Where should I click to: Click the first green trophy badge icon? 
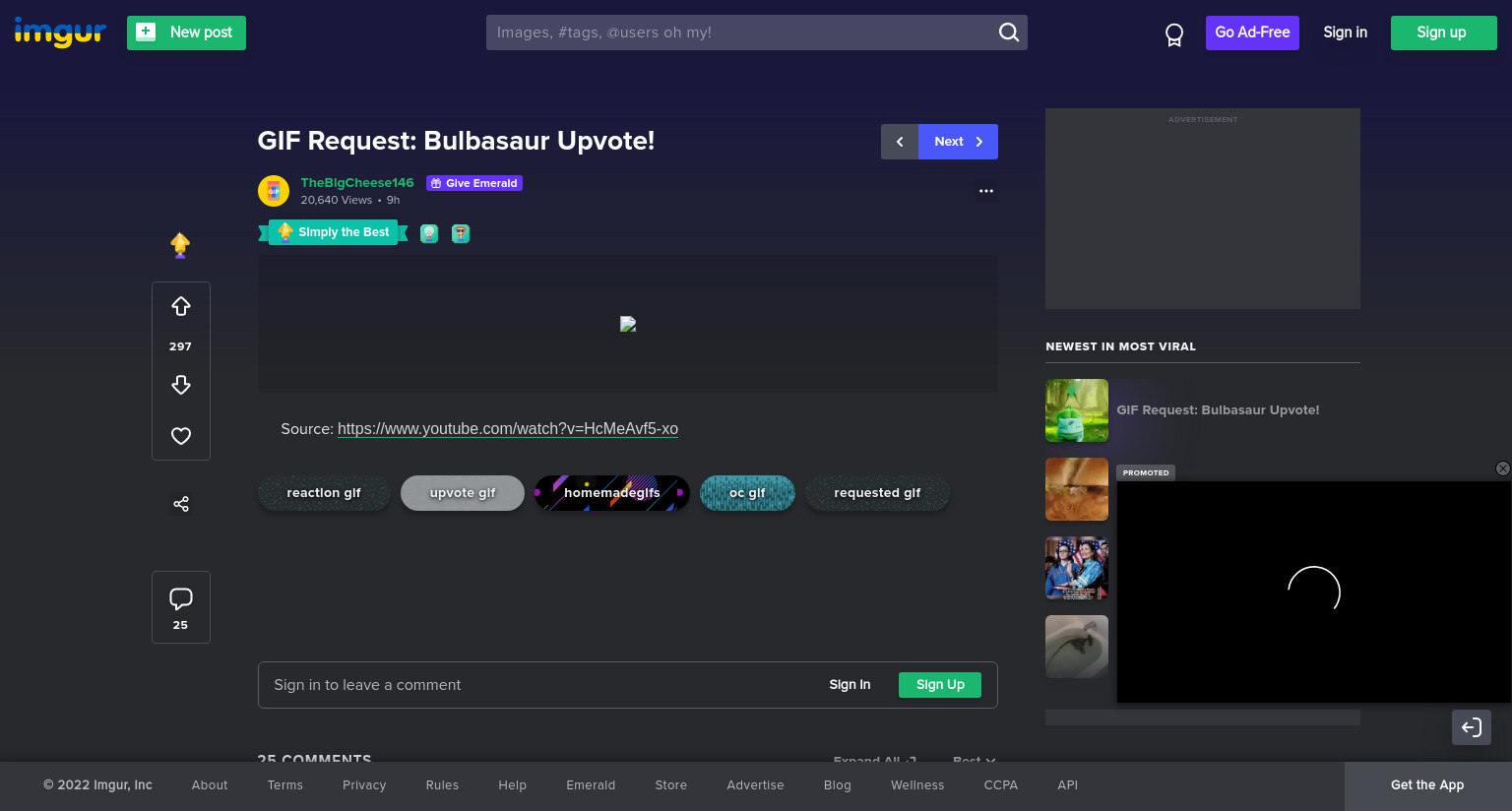429,233
